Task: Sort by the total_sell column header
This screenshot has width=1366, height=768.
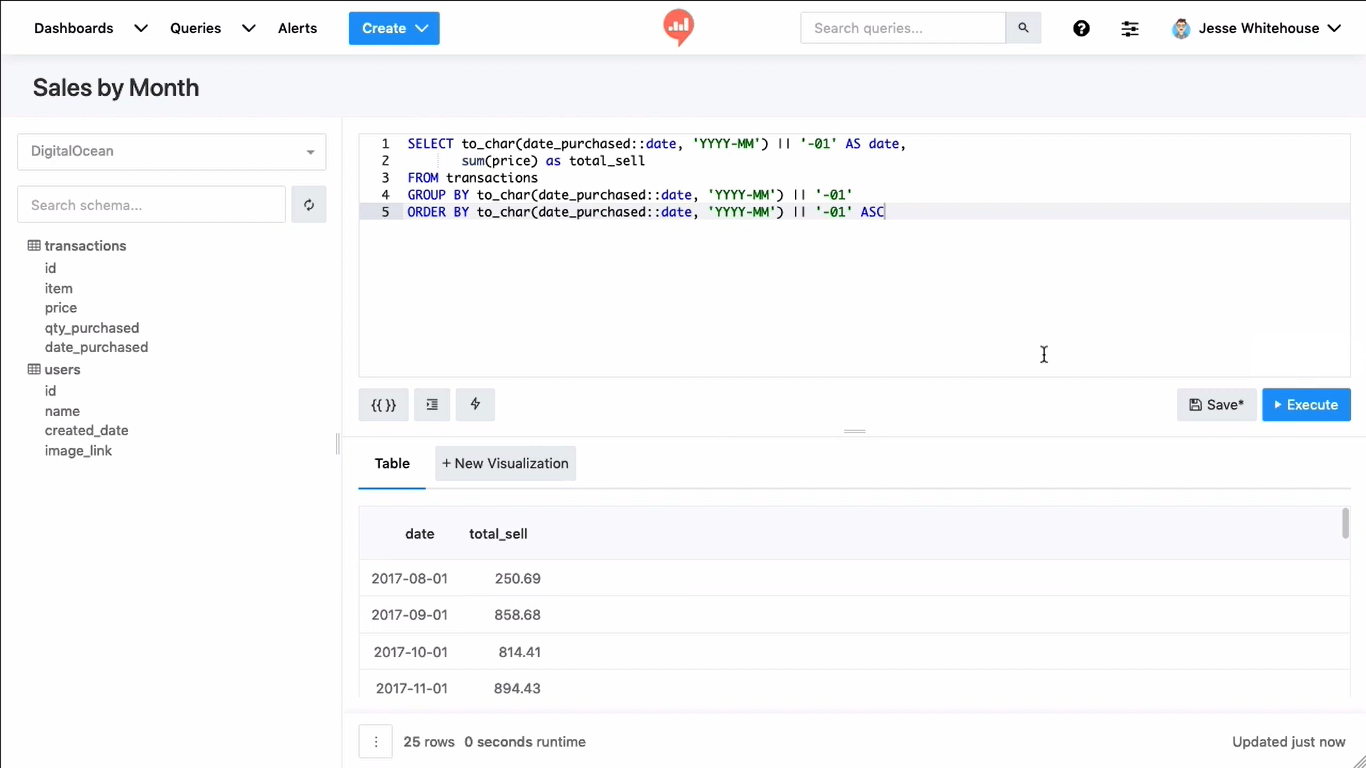Action: [x=498, y=534]
